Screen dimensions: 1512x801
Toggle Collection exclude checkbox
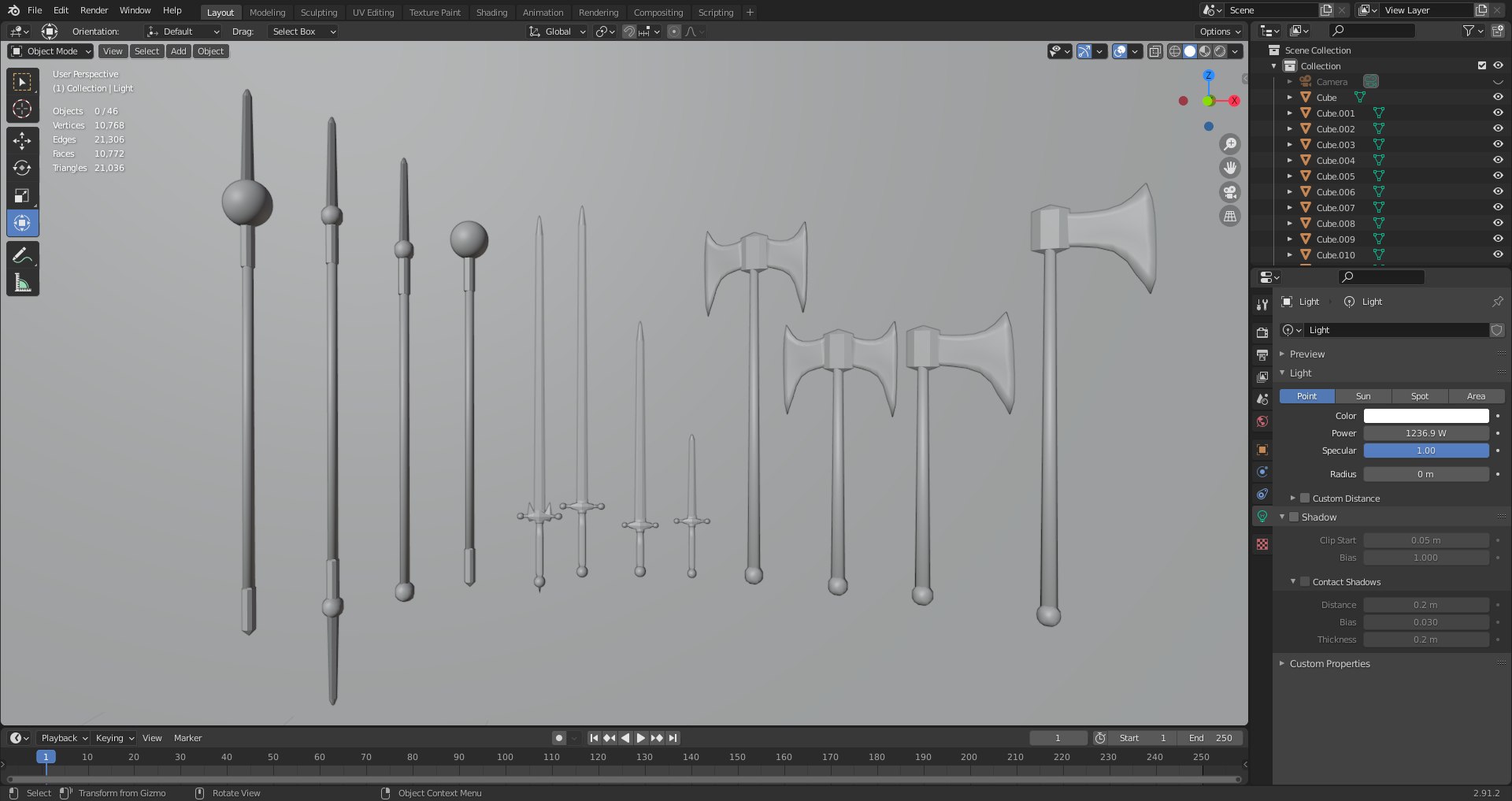pyautogui.click(x=1482, y=66)
